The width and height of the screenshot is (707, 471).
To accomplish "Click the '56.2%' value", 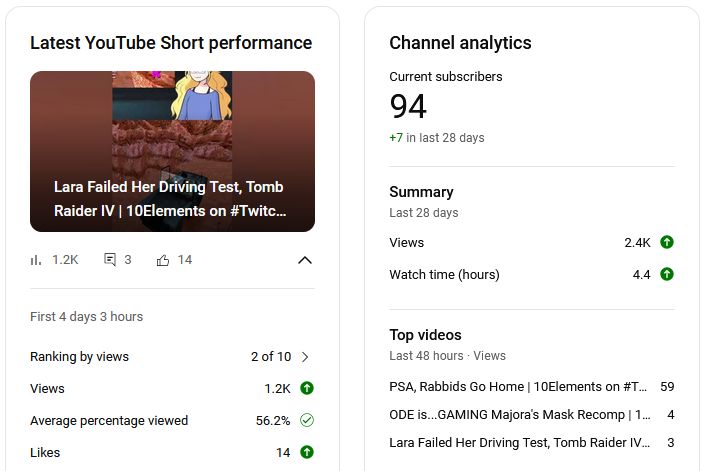I will 273,421.
